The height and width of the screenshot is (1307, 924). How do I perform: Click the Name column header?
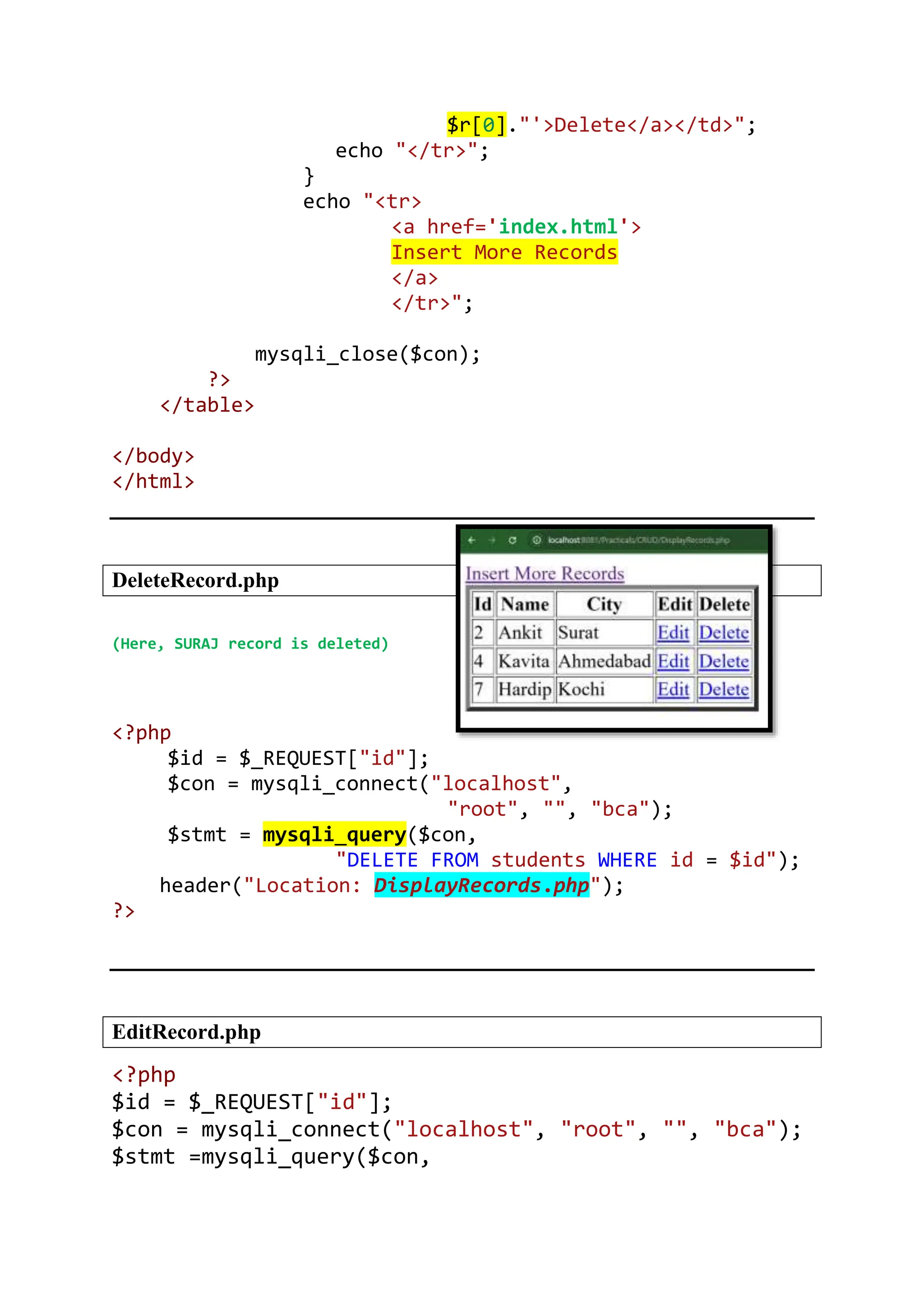525,604
